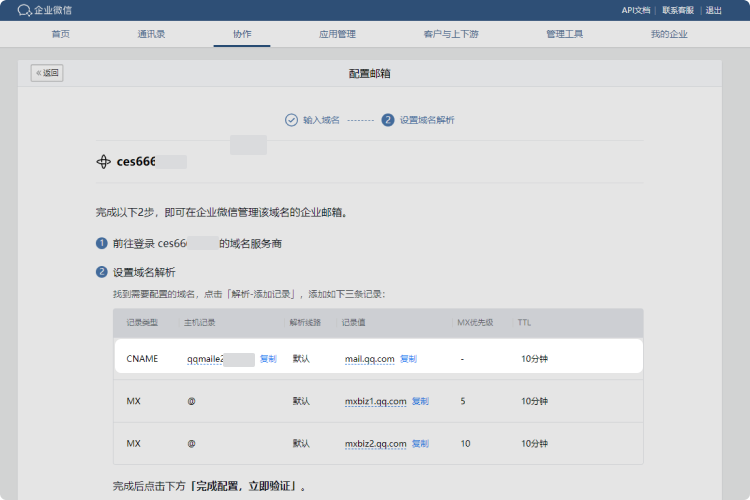Switch to 我的企业 tab
This screenshot has height=500, width=750.
pos(669,34)
